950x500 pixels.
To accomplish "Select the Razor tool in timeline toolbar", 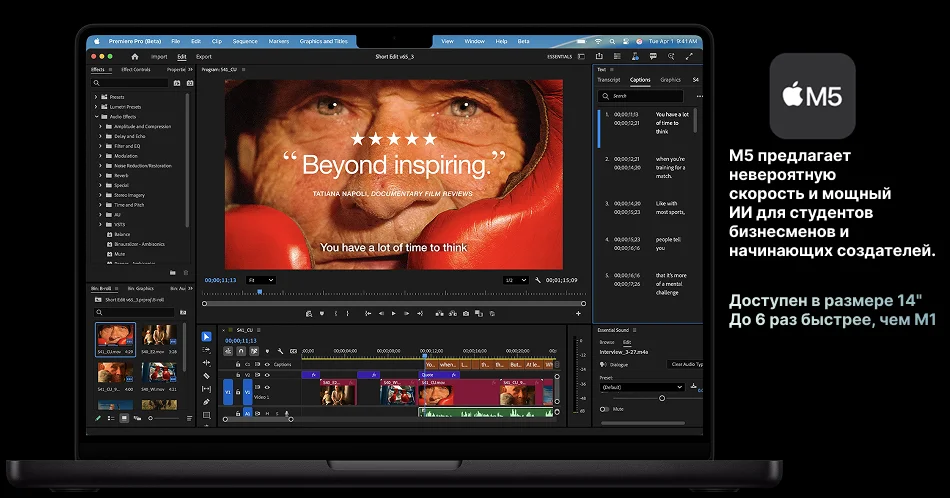I will click(x=206, y=376).
